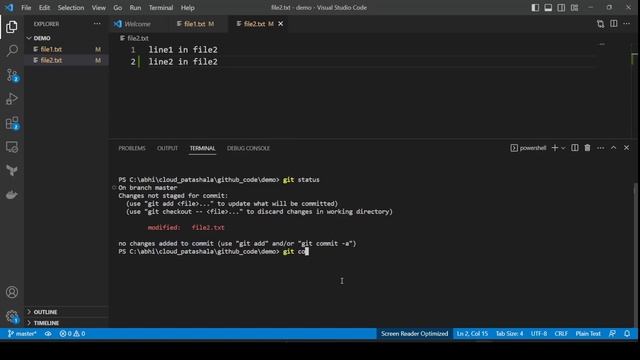Open Run and Debug view icon
Viewport: 640px width, 360px height.
[x=12, y=99]
